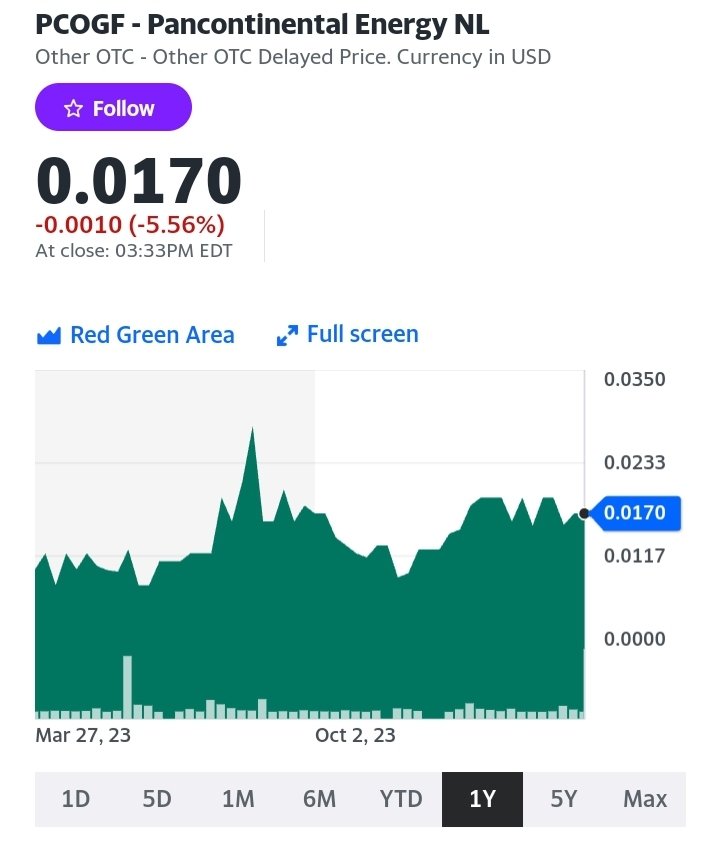The width and height of the screenshot is (708, 844).
Task: Click the Full screen arrows icon
Action: 287,335
